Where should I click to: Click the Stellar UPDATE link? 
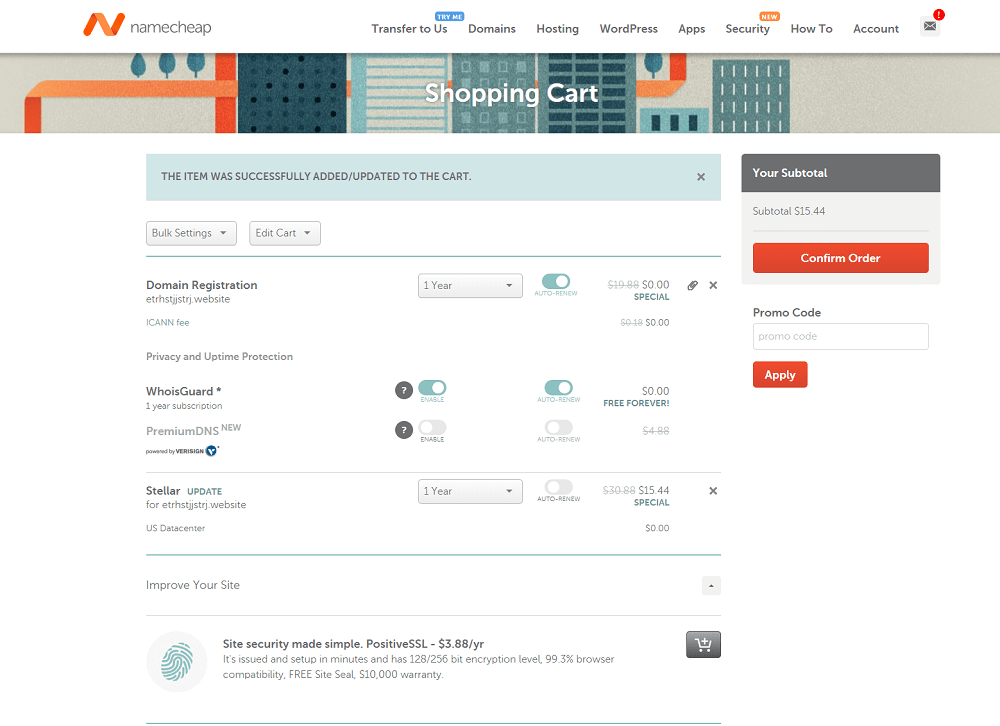[205, 492]
